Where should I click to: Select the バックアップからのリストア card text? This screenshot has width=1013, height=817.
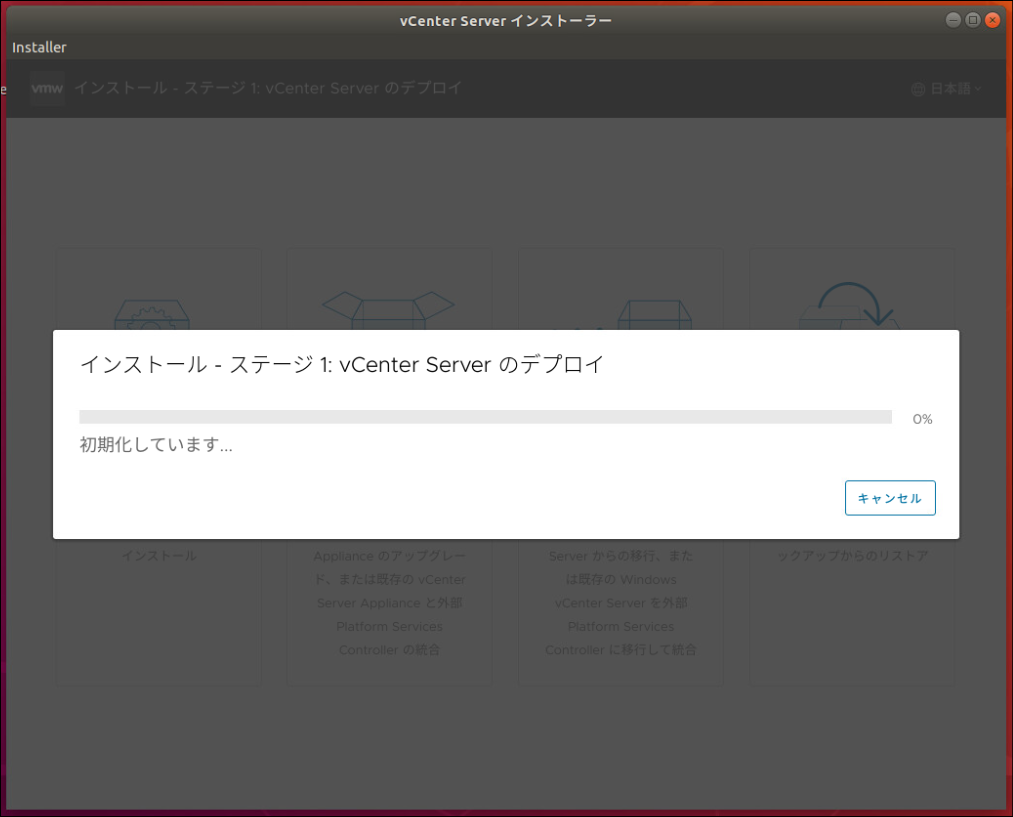click(852, 555)
